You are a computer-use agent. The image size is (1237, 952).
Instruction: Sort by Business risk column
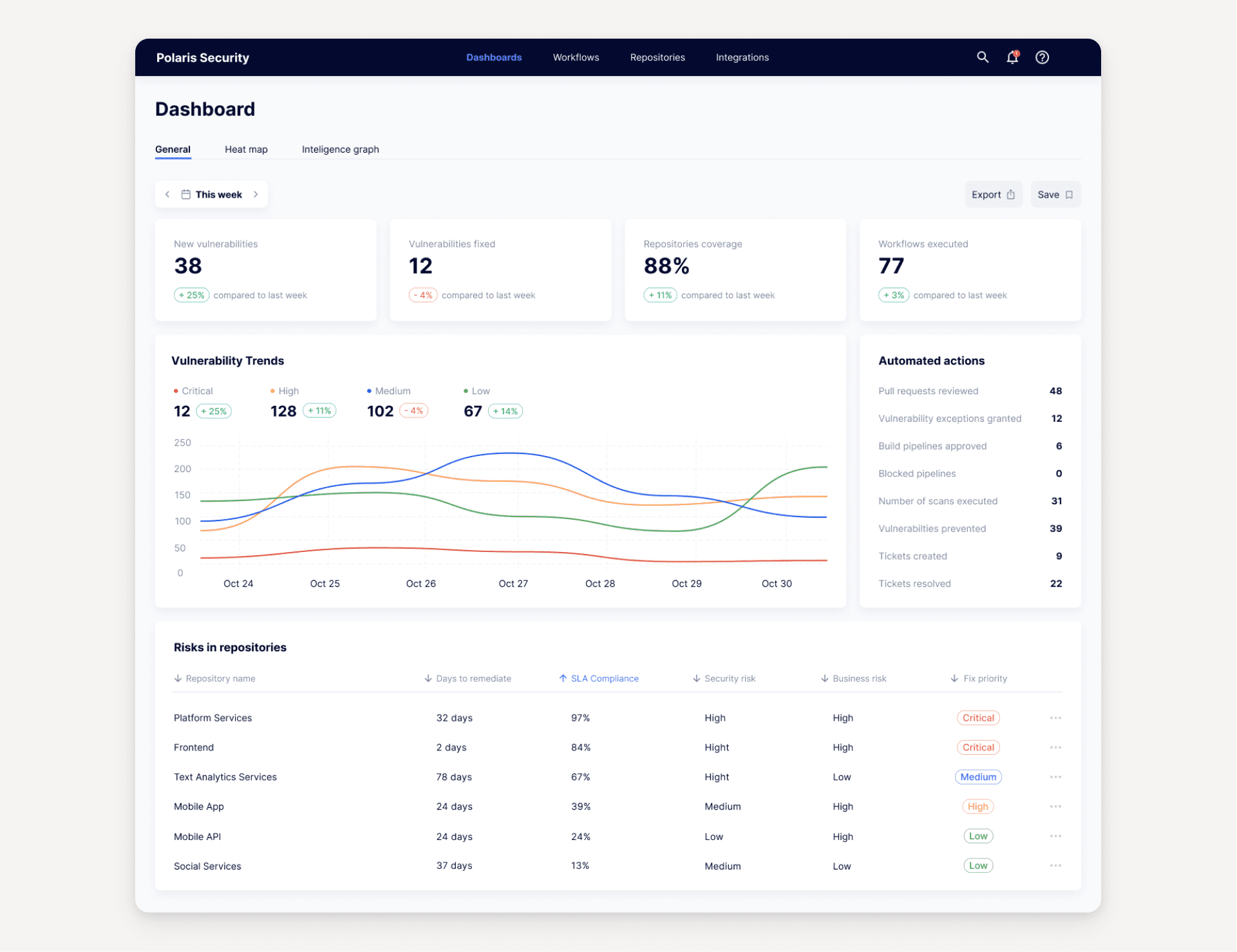pos(853,678)
